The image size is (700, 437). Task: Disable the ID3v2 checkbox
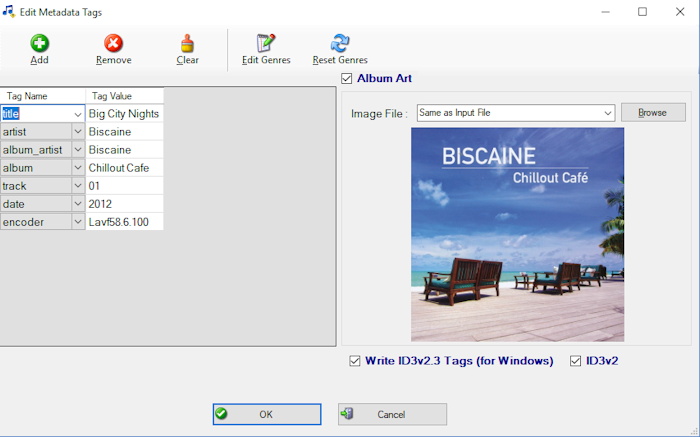click(576, 361)
